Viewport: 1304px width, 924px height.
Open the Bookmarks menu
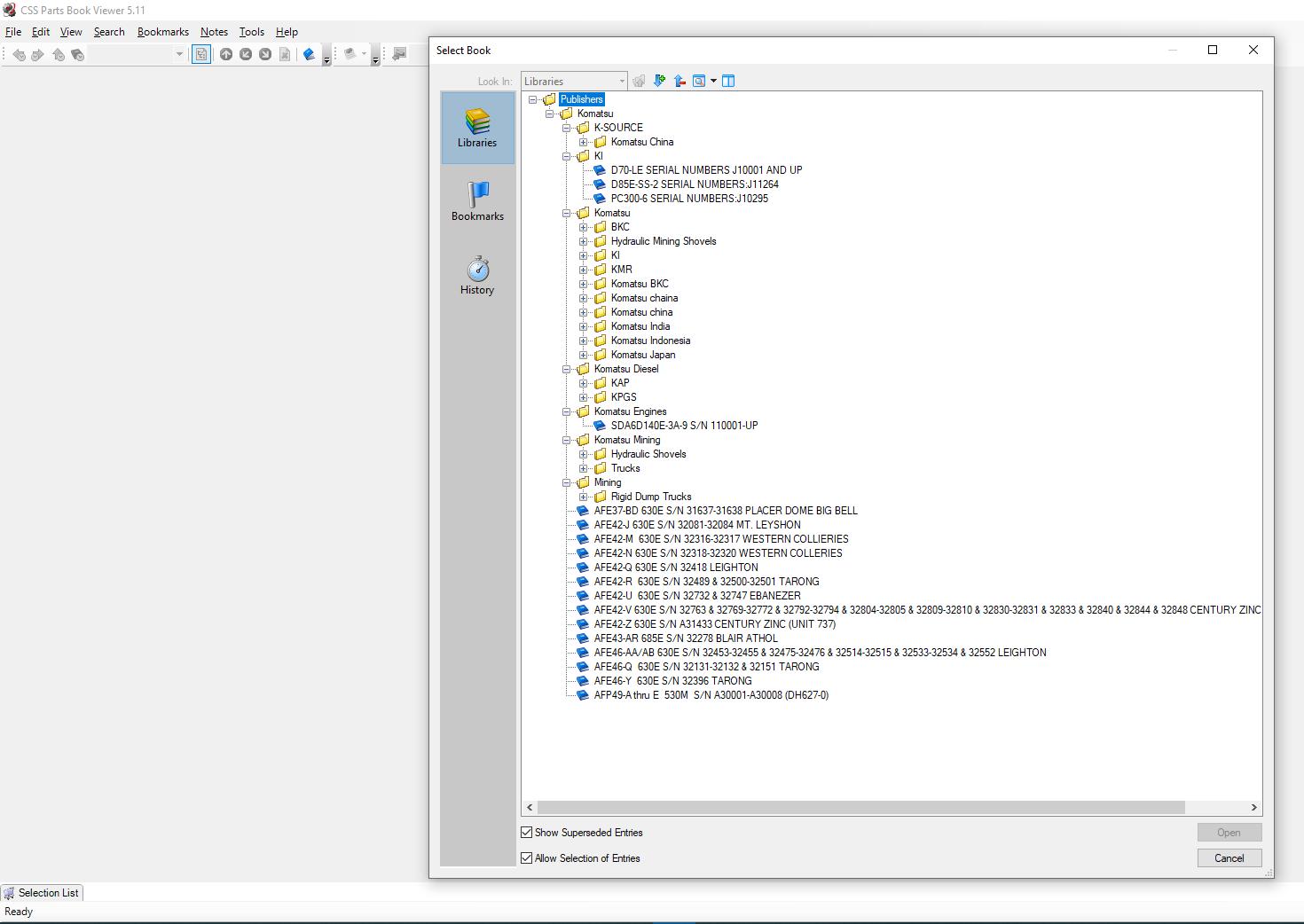[x=163, y=32]
